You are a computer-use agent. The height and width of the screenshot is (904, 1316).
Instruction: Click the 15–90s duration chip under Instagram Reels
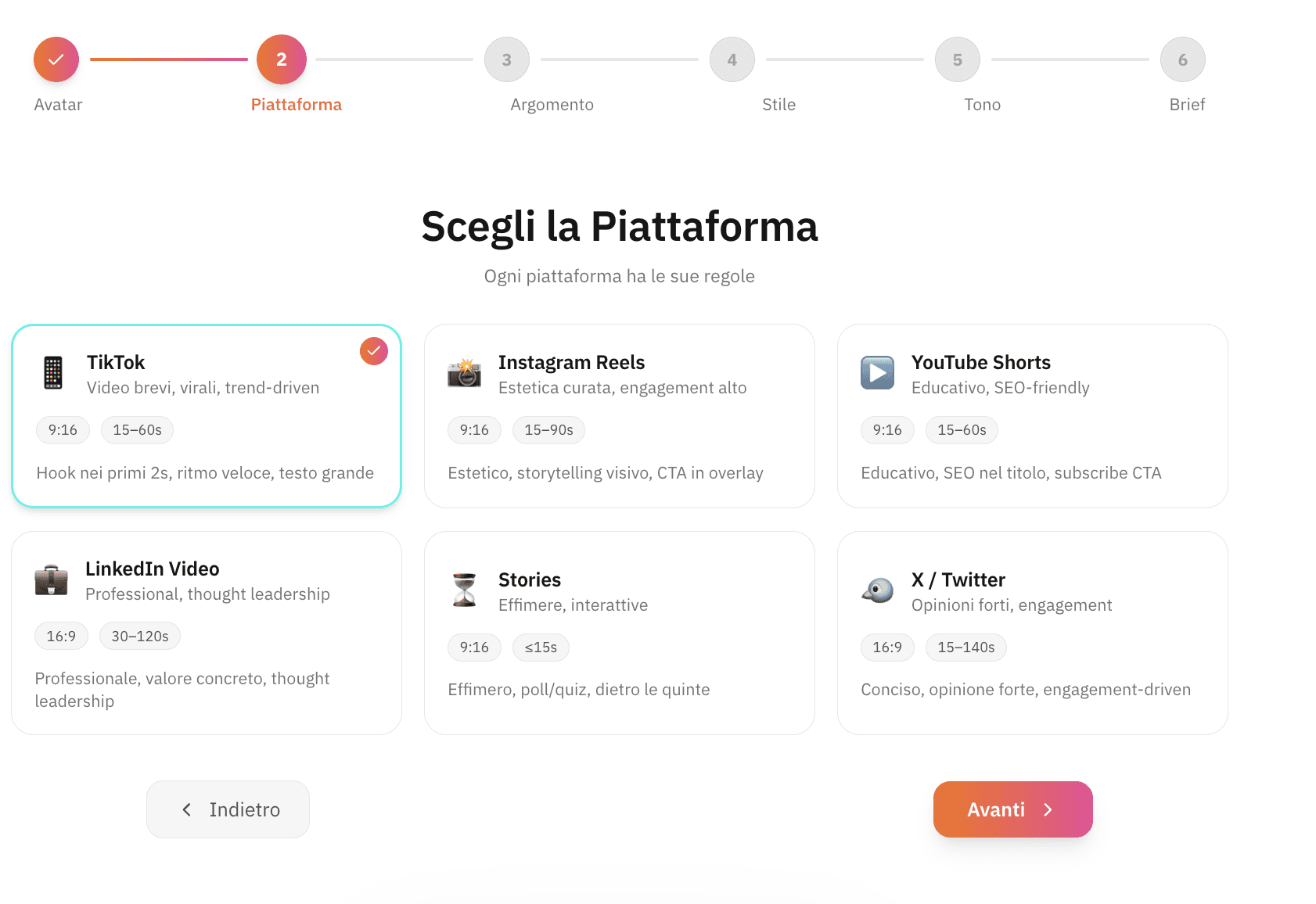tap(548, 429)
